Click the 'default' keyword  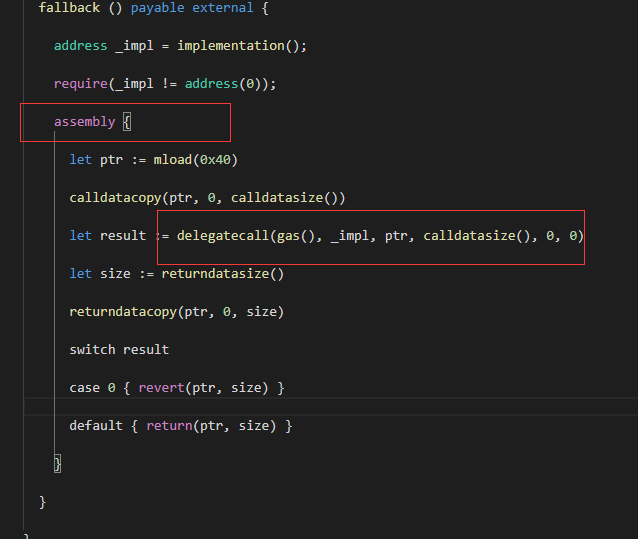(96, 426)
